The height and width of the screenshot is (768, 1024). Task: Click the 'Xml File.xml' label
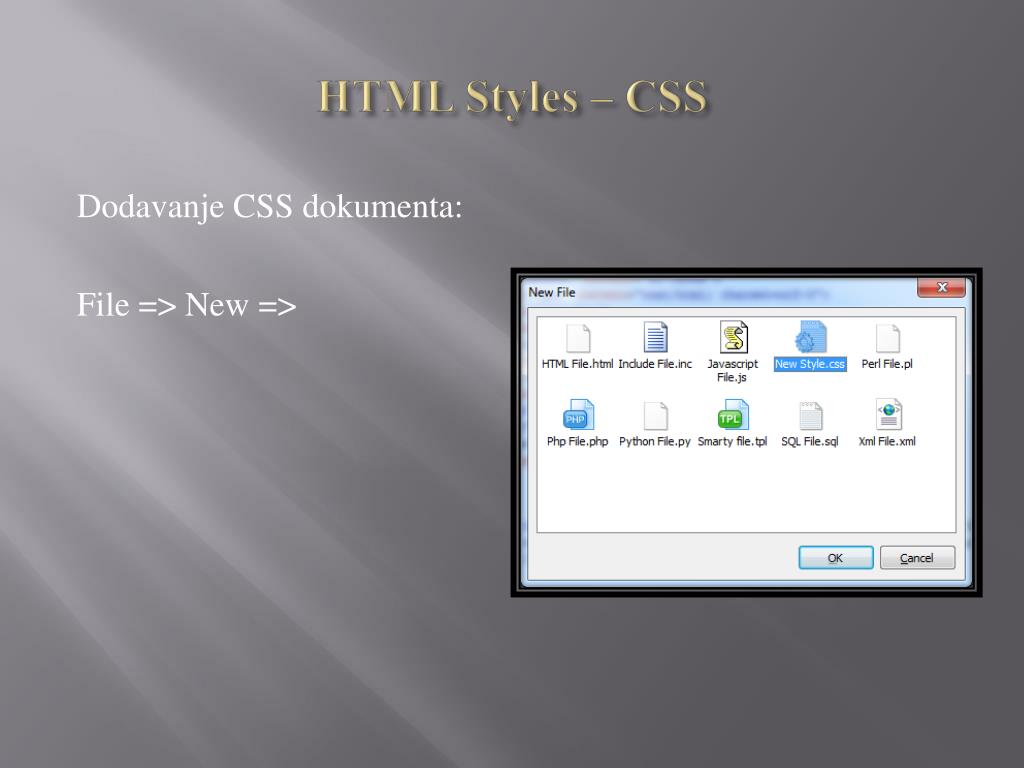point(887,441)
